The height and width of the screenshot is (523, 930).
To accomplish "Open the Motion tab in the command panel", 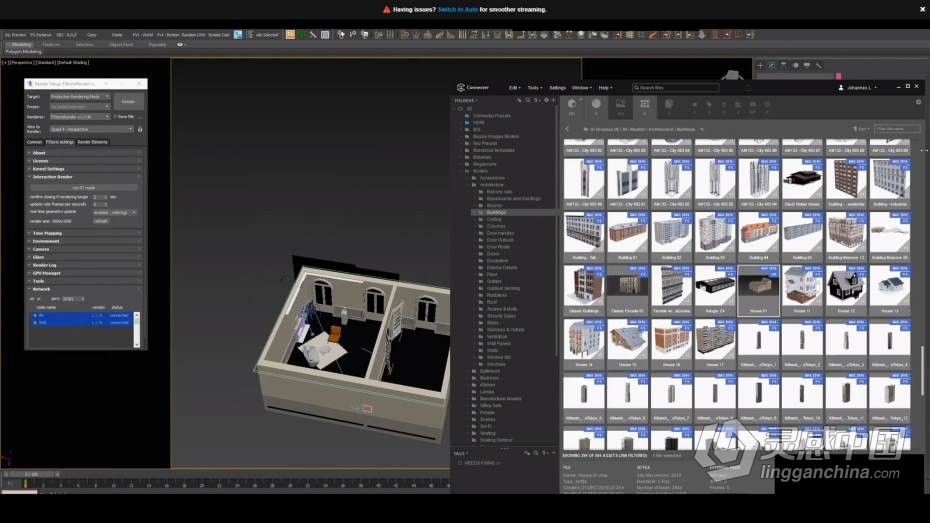I will 795,65.
